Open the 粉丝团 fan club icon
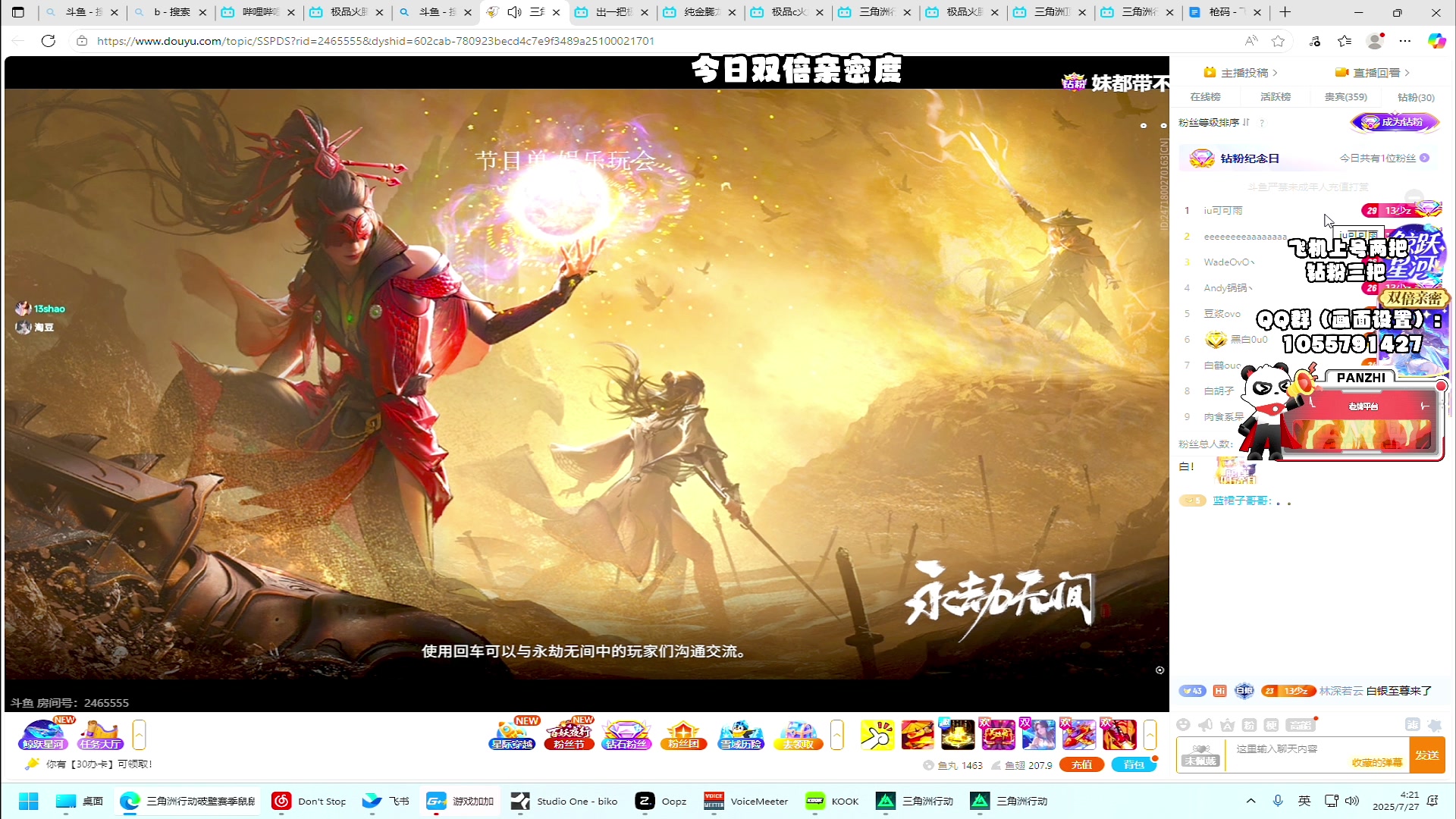The image size is (1456, 819). 683,734
